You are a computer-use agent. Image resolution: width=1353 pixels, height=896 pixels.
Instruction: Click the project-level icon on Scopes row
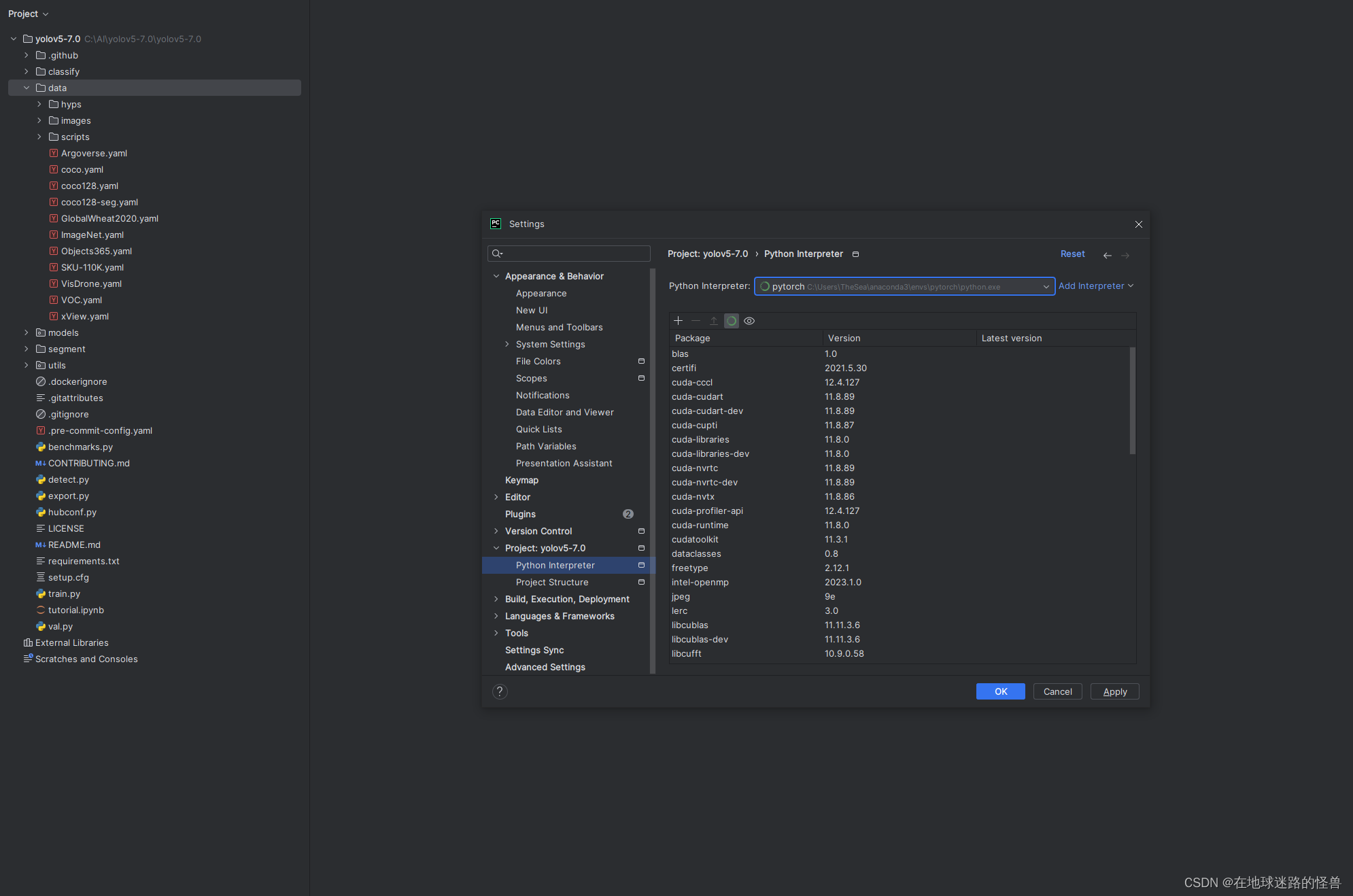coord(641,378)
